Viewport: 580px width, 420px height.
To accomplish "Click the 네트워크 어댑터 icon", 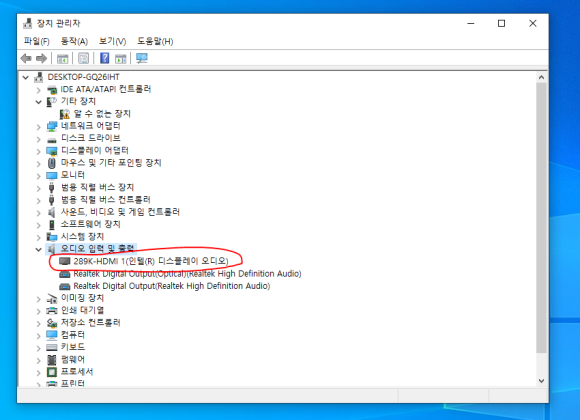I will (x=52, y=127).
